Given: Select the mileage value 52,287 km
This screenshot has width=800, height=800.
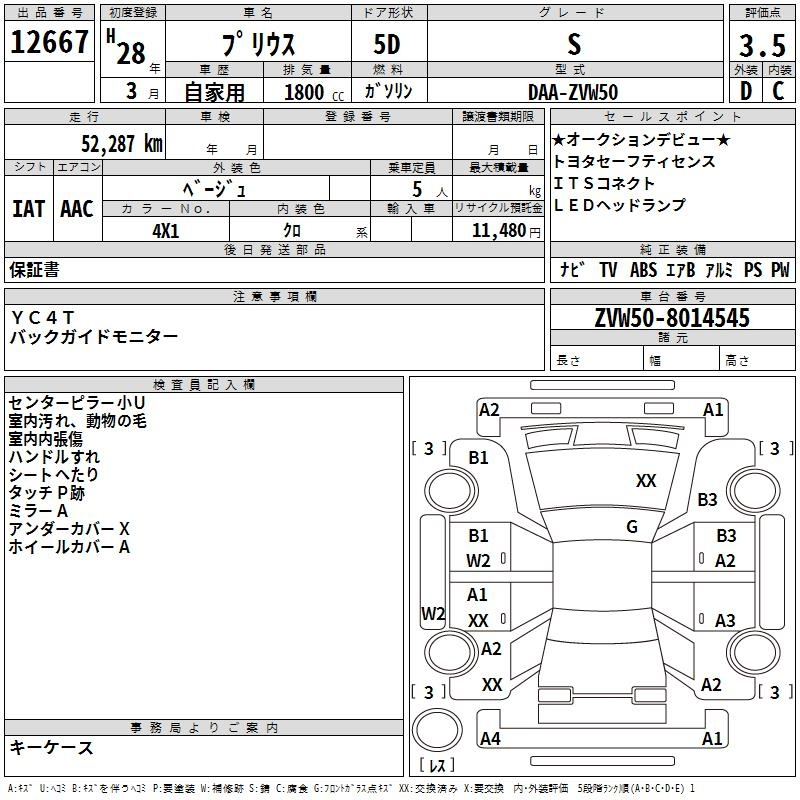Looking at the screenshot, I should (x=111, y=143).
